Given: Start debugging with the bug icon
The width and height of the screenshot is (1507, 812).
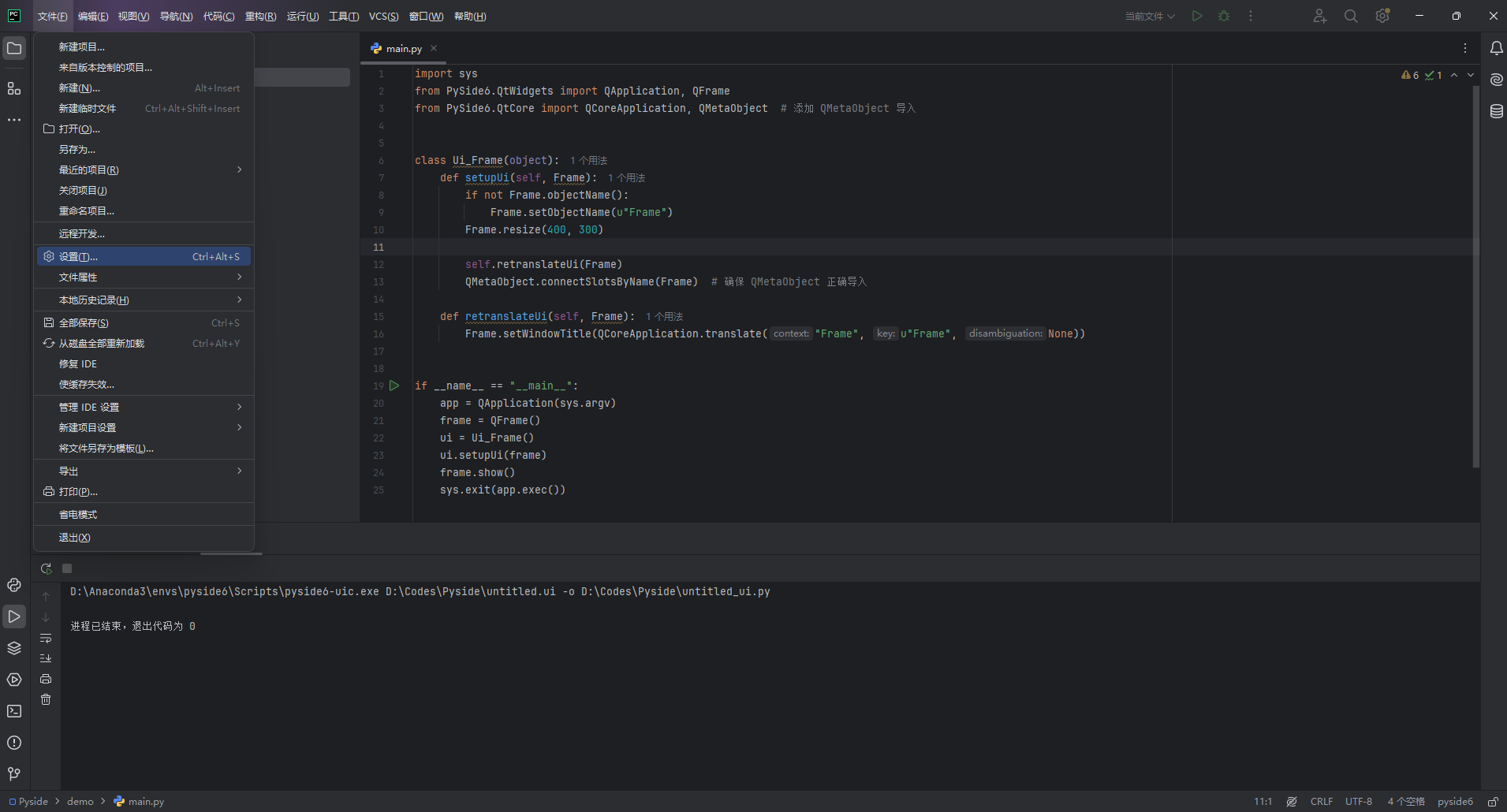Looking at the screenshot, I should (1224, 16).
